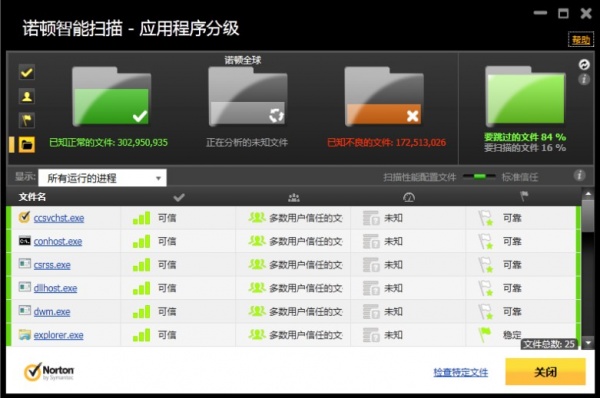Image resolution: width=600 pixels, height=398 pixels.
Task: Click stability flag icon in dllhost.exe row
Action: (x=486, y=288)
